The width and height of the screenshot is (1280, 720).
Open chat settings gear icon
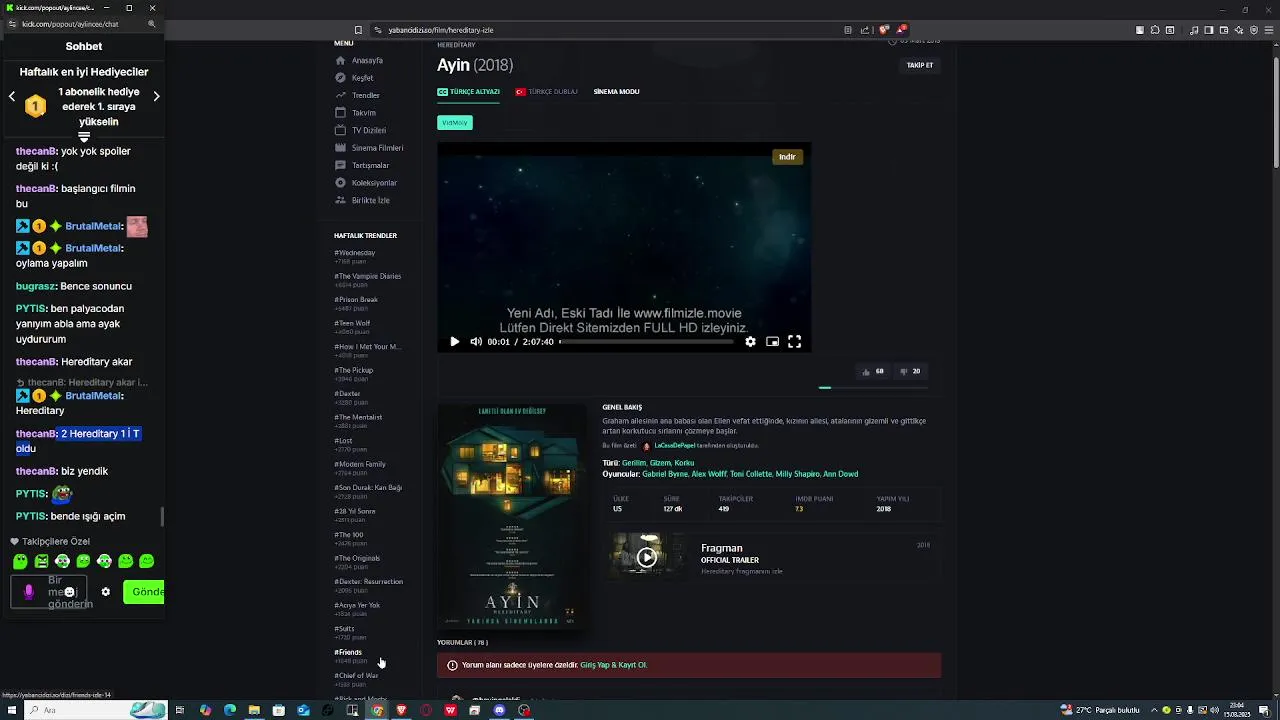click(105, 592)
